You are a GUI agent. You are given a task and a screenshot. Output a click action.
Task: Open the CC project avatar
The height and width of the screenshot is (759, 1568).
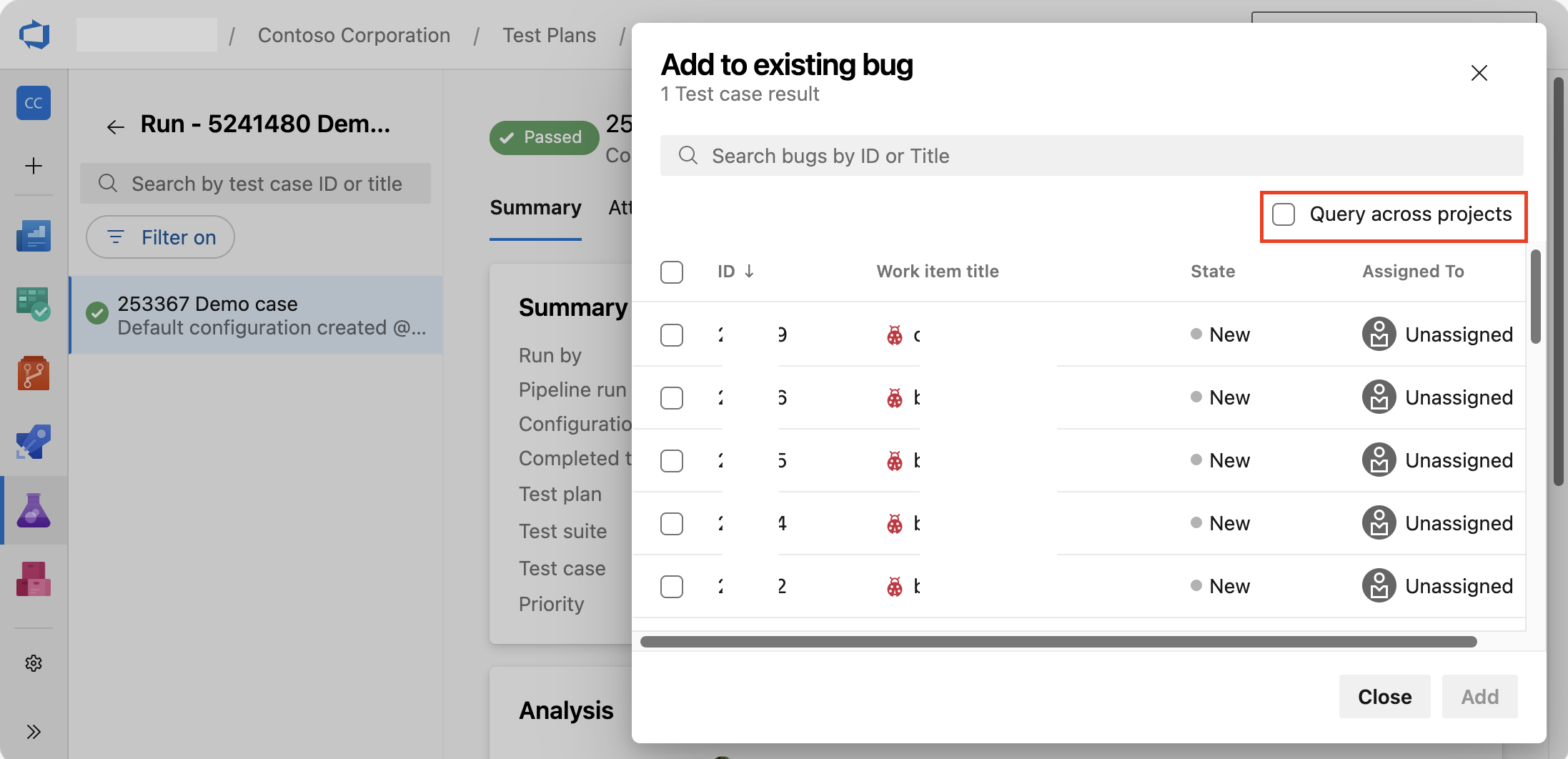click(33, 102)
